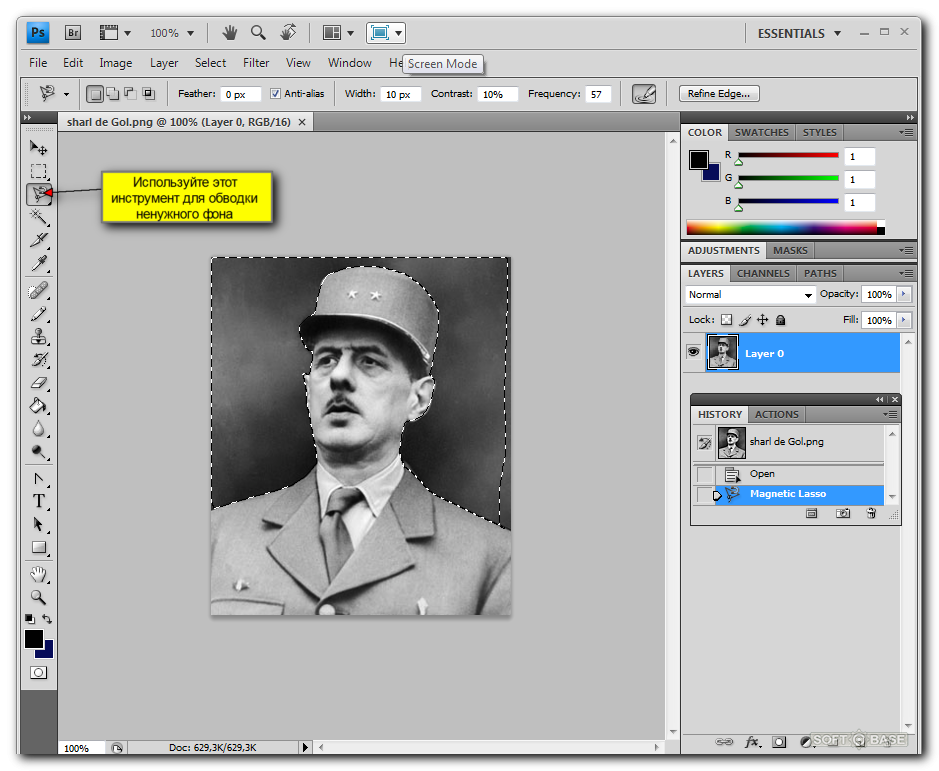Close the sharl de Gol.png document tab
Viewport: 939px width, 771px height.
coord(302,122)
